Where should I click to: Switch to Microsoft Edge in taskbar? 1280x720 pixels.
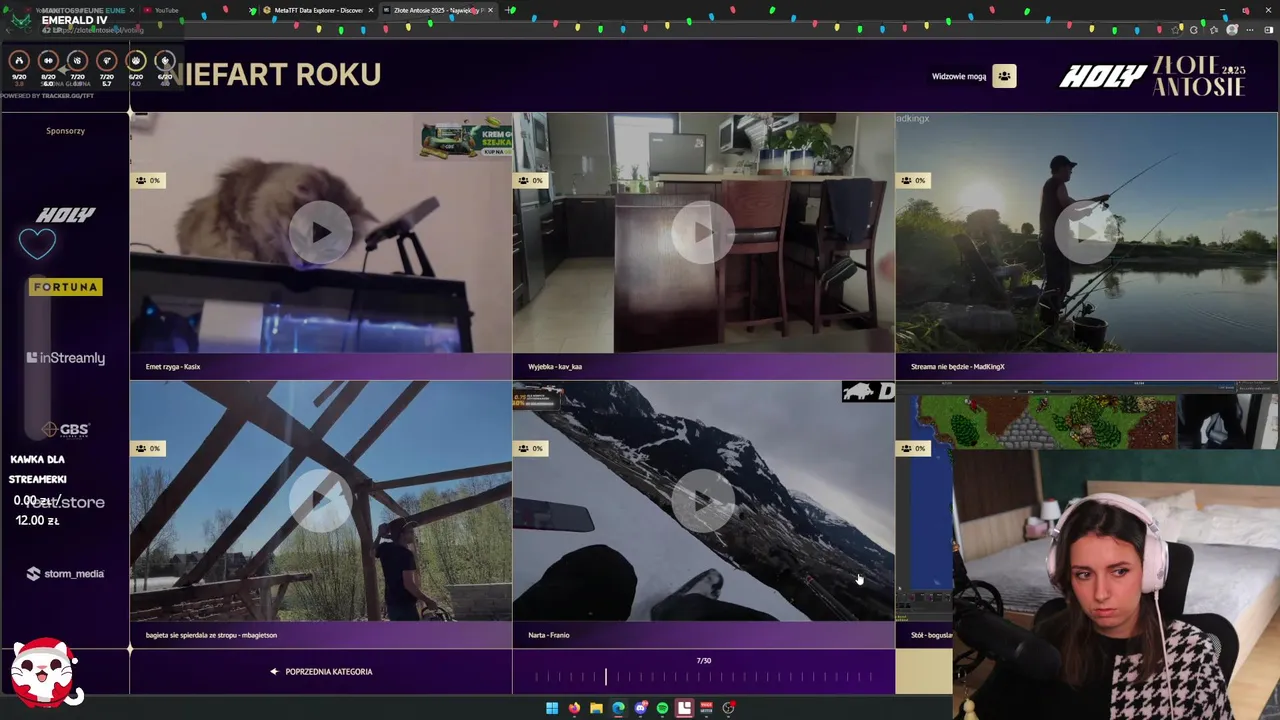click(618, 708)
